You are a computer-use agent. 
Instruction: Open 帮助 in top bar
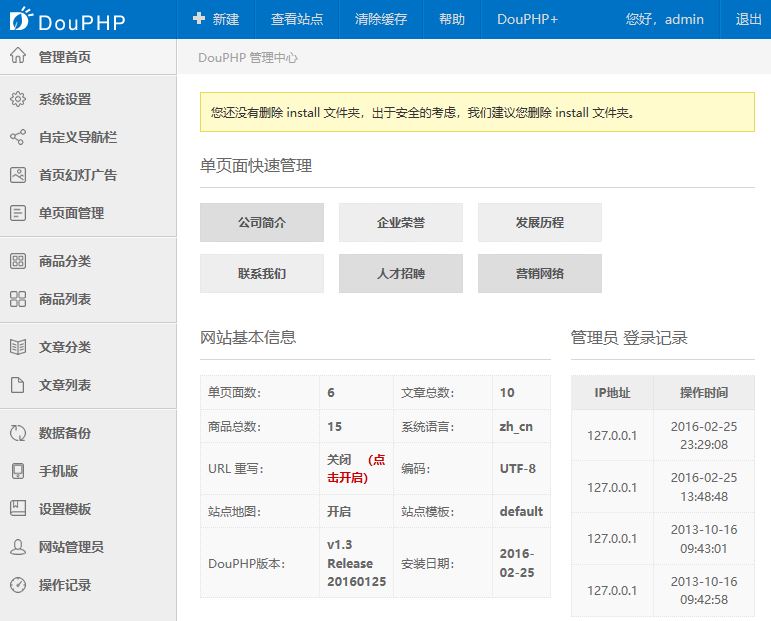452,19
